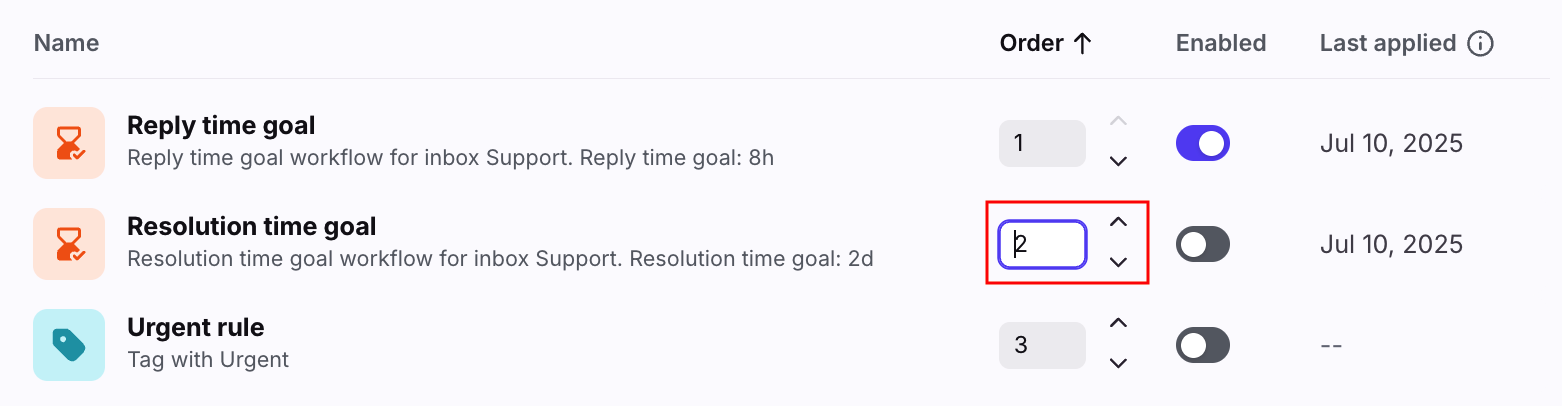Enable the Urgent rule toggle
1562x406 pixels.
pos(1202,345)
